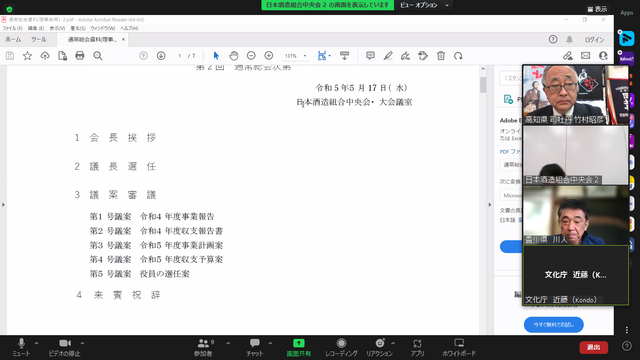This screenshot has height=360, width=640.
Task: Select the 文化庁 近藤 participant tile
Action: click(576, 276)
